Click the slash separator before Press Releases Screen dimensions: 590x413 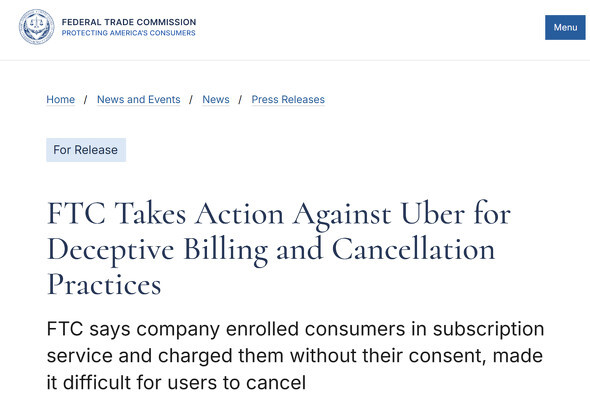click(x=240, y=100)
